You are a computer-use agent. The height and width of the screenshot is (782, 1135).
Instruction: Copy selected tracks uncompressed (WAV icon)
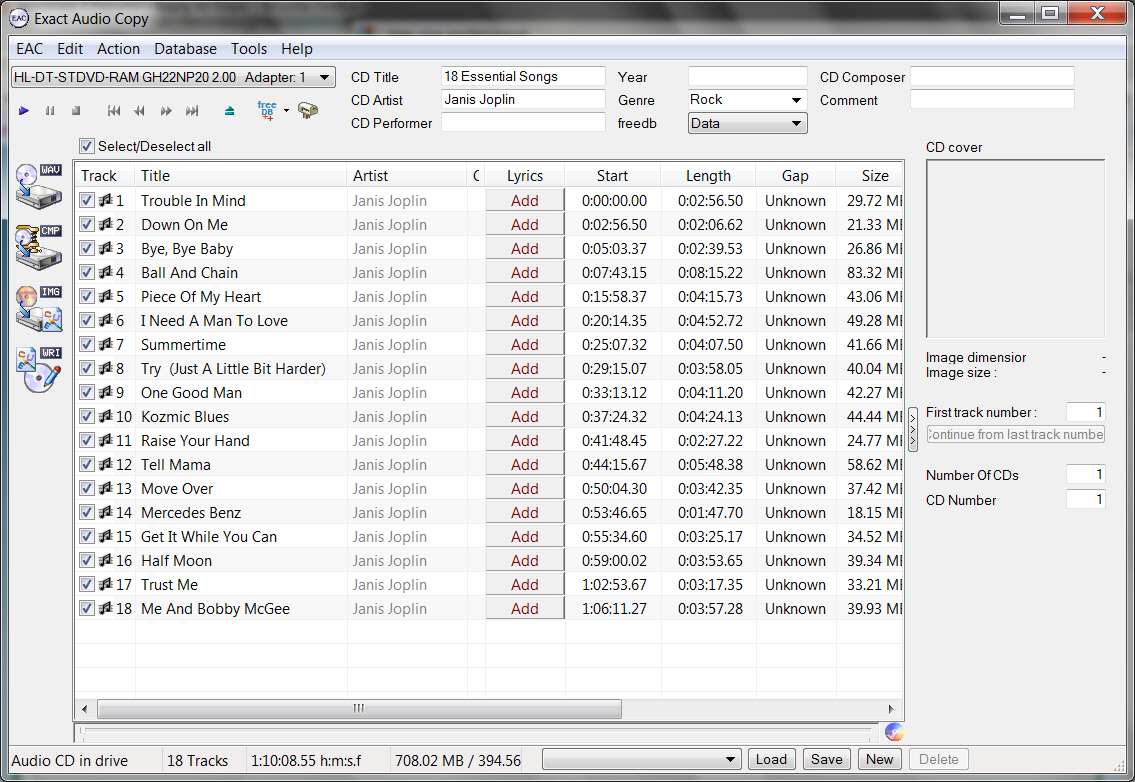(39, 187)
